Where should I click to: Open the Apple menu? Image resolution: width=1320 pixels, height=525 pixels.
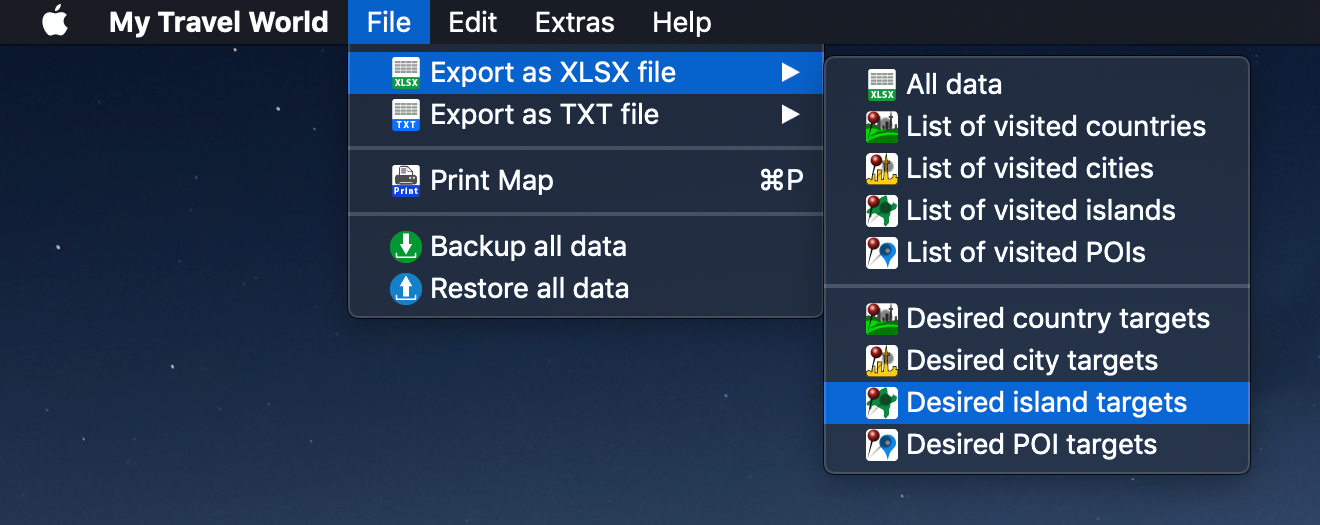[55, 21]
